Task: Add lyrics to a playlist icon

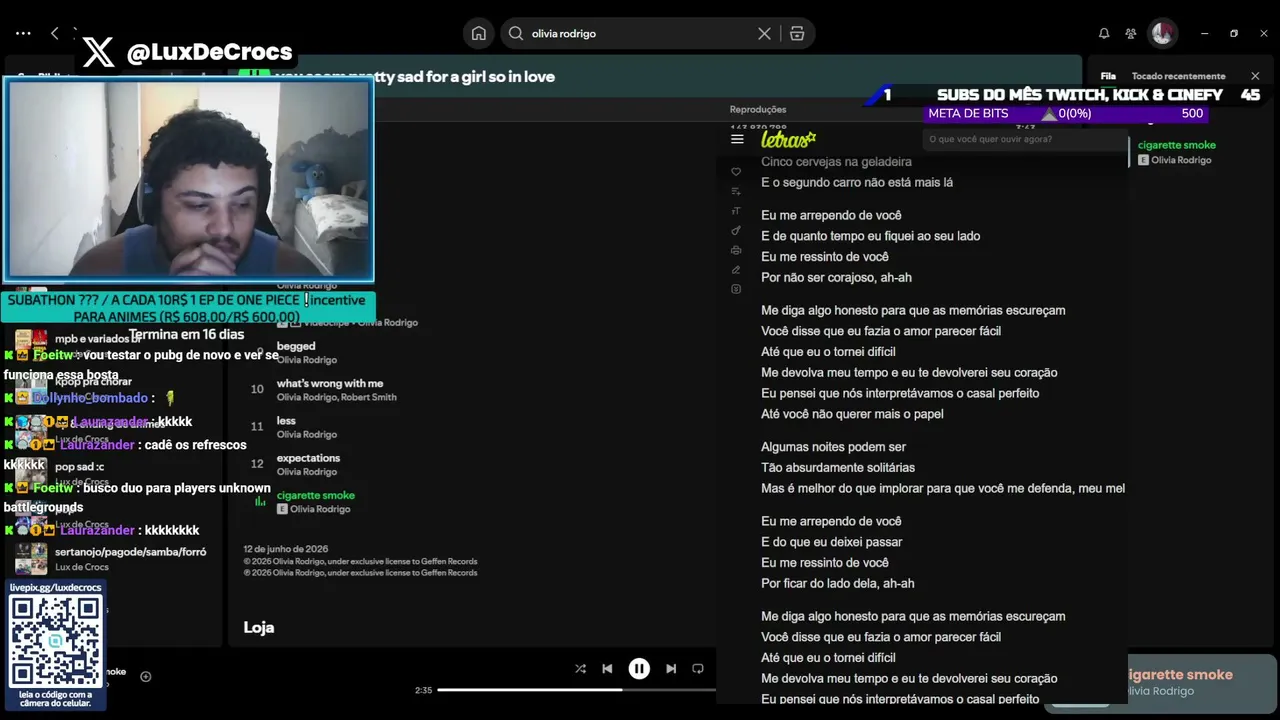Action: (736, 191)
